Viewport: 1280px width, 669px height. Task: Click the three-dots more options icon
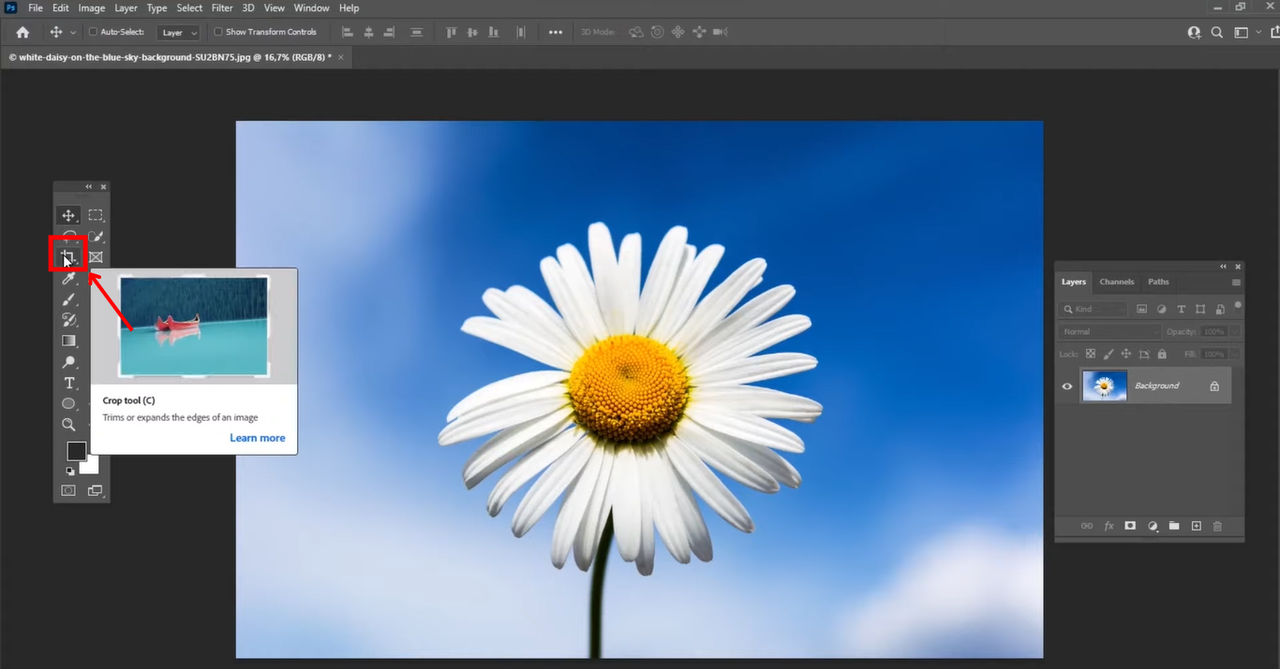point(556,32)
